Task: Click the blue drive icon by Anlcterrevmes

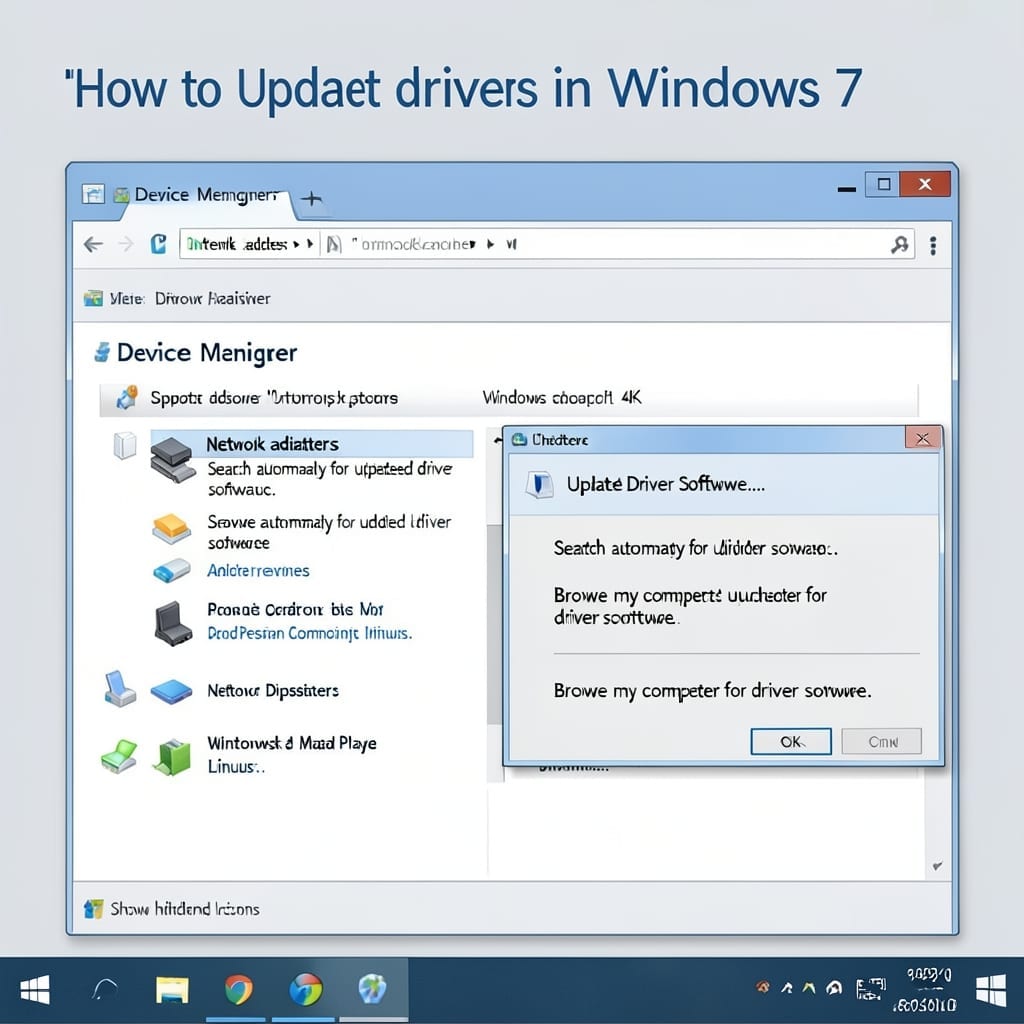Action: (171, 571)
